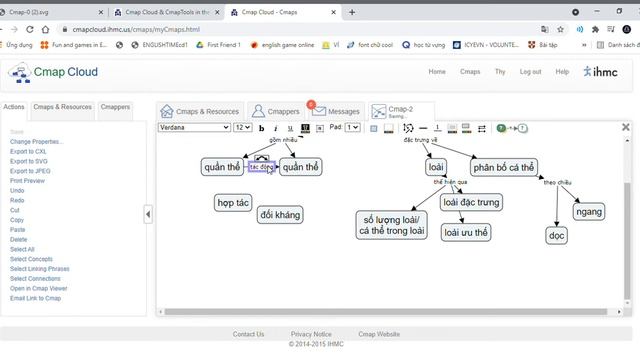Click Export to JPEG
The width and height of the screenshot is (640, 360).
tap(30, 171)
